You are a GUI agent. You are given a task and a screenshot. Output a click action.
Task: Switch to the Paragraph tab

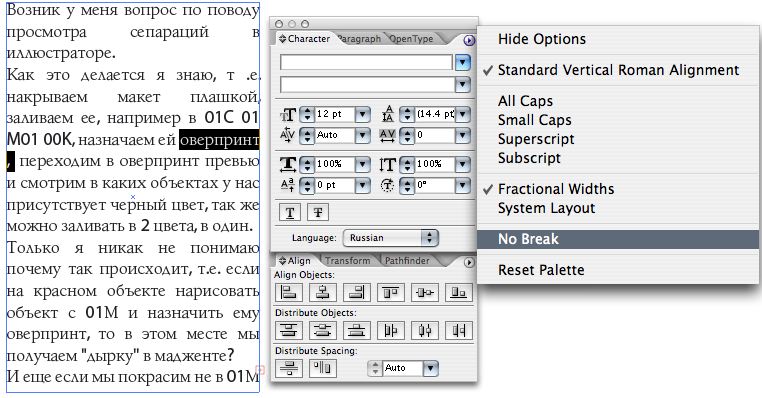click(359, 39)
